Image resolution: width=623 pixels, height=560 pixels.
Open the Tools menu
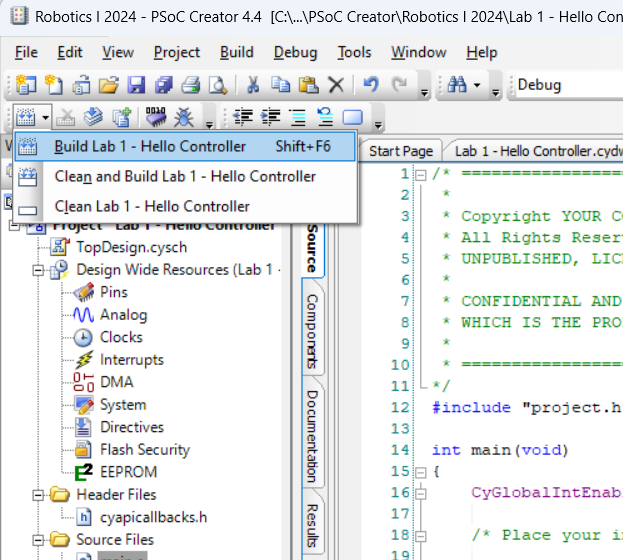354,52
